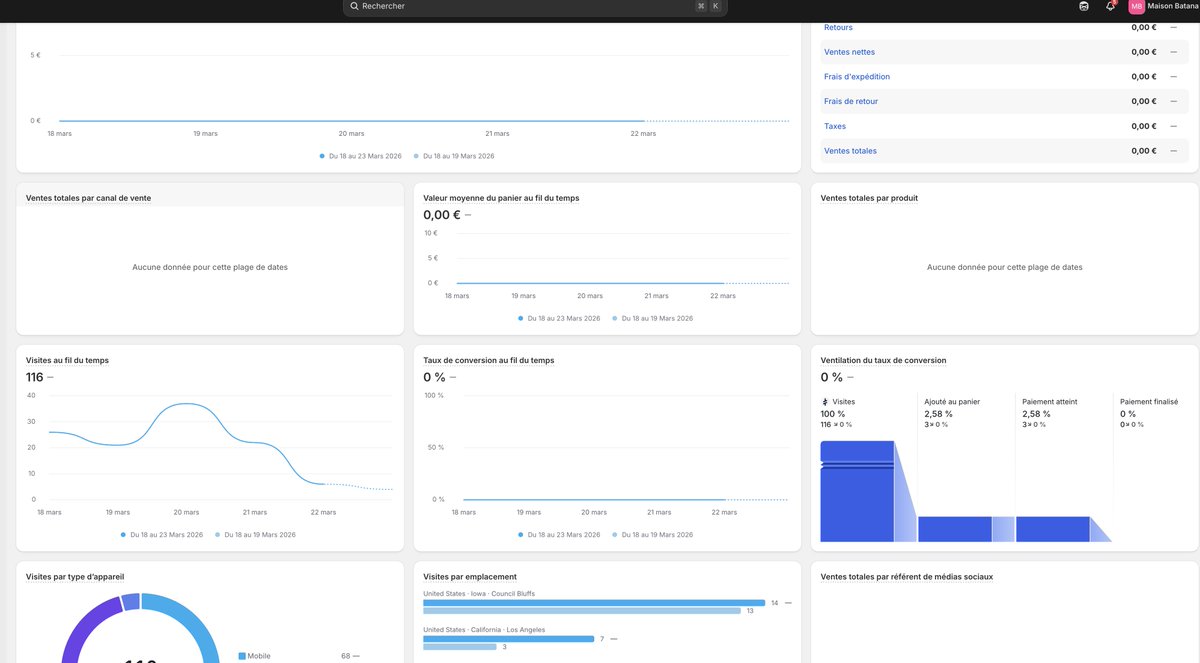Open Taux de conversion au fil du temps title
Viewport: 1200px width, 663px height.
click(489, 360)
